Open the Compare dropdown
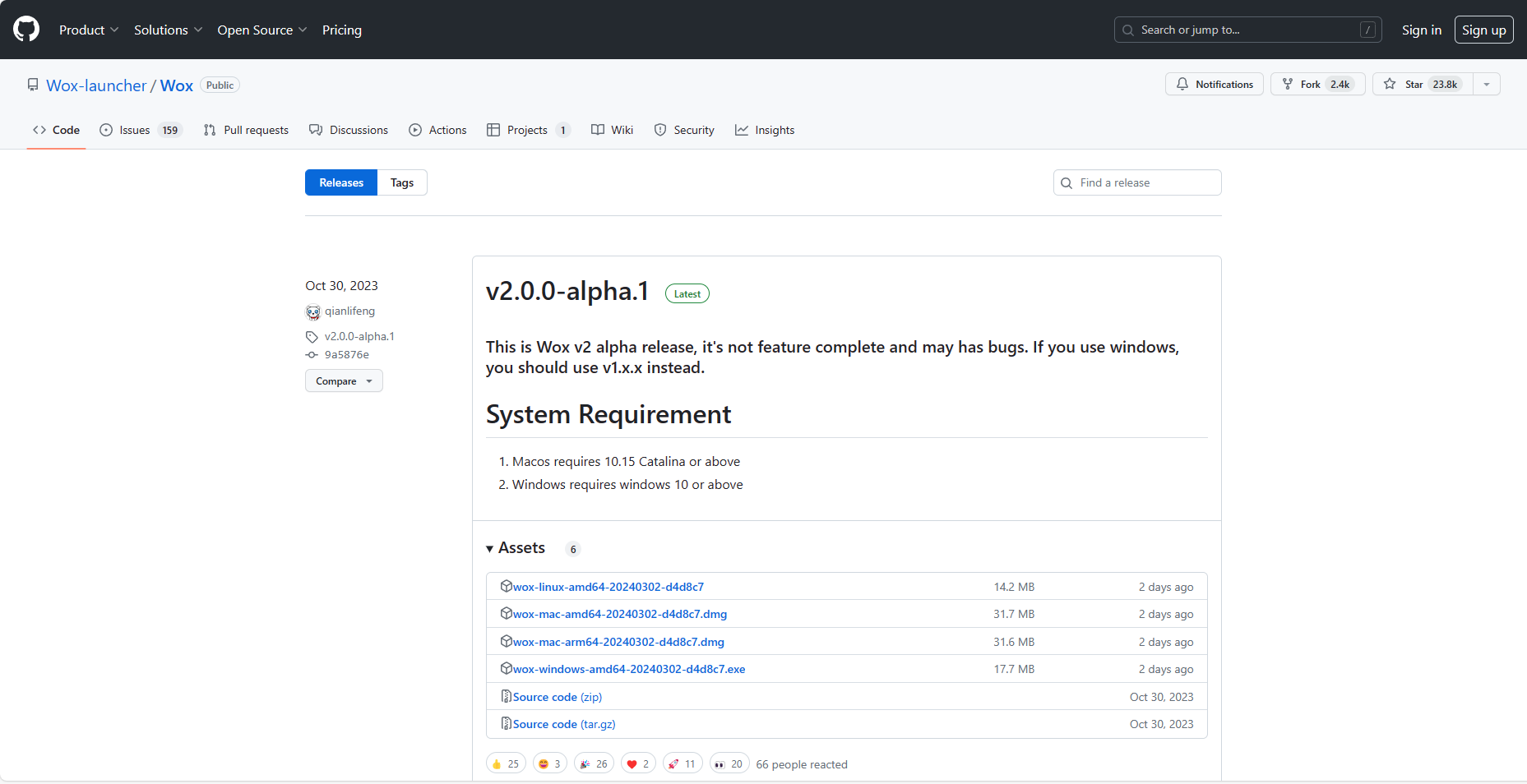The width and height of the screenshot is (1527, 784). coord(344,380)
